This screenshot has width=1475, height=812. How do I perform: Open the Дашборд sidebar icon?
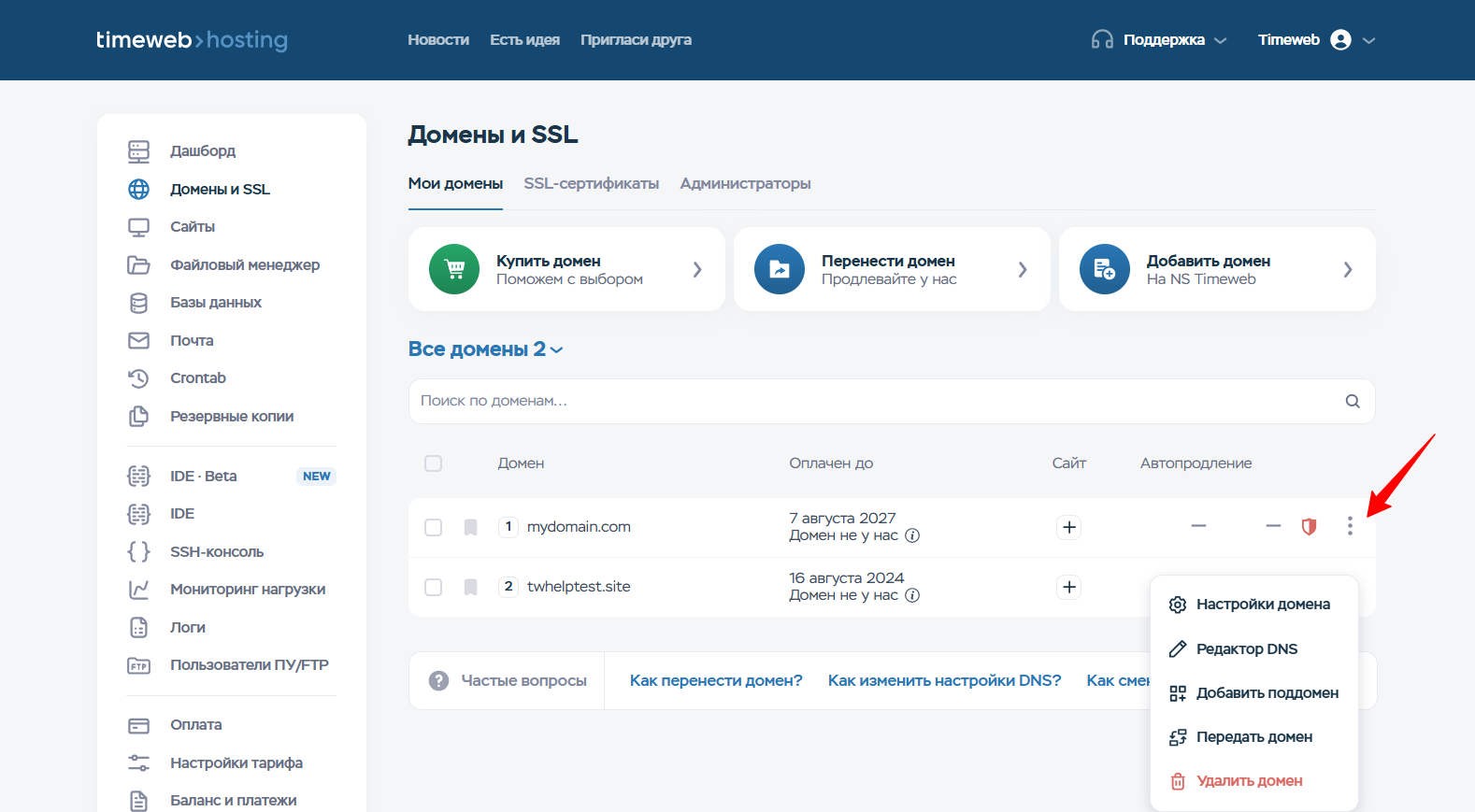(x=138, y=151)
